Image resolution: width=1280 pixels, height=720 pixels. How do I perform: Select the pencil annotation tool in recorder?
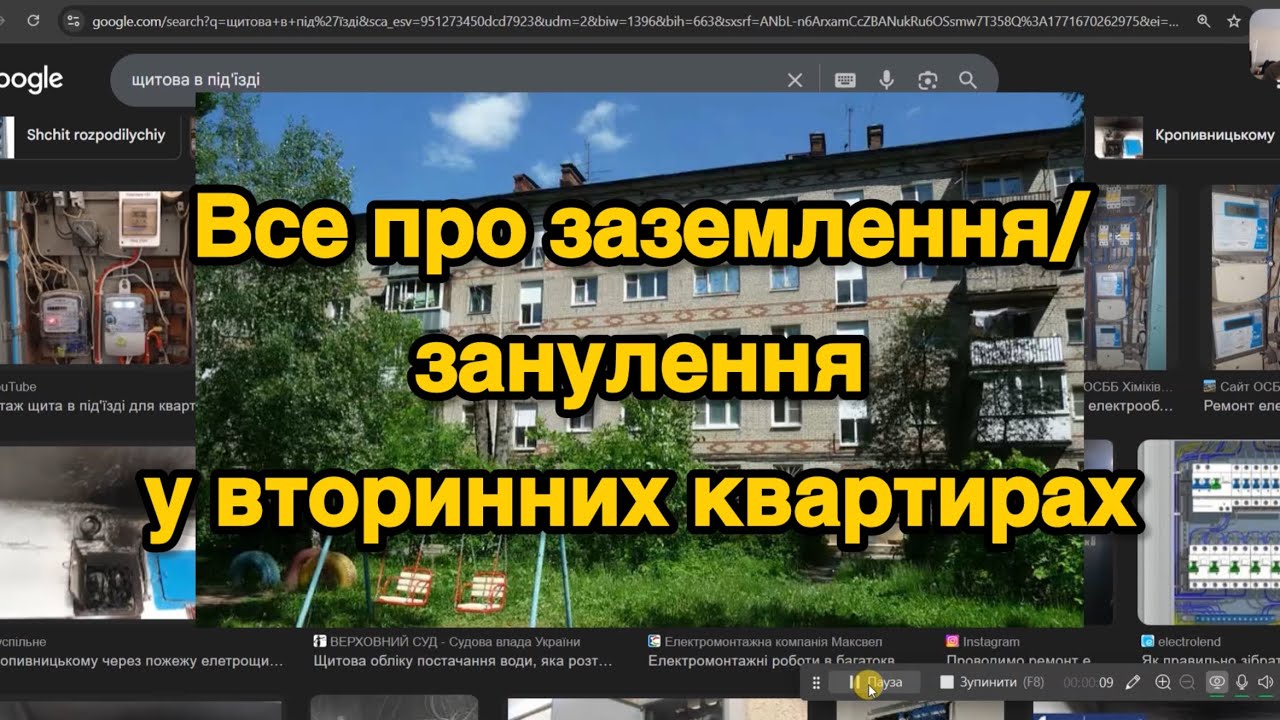tap(1133, 682)
